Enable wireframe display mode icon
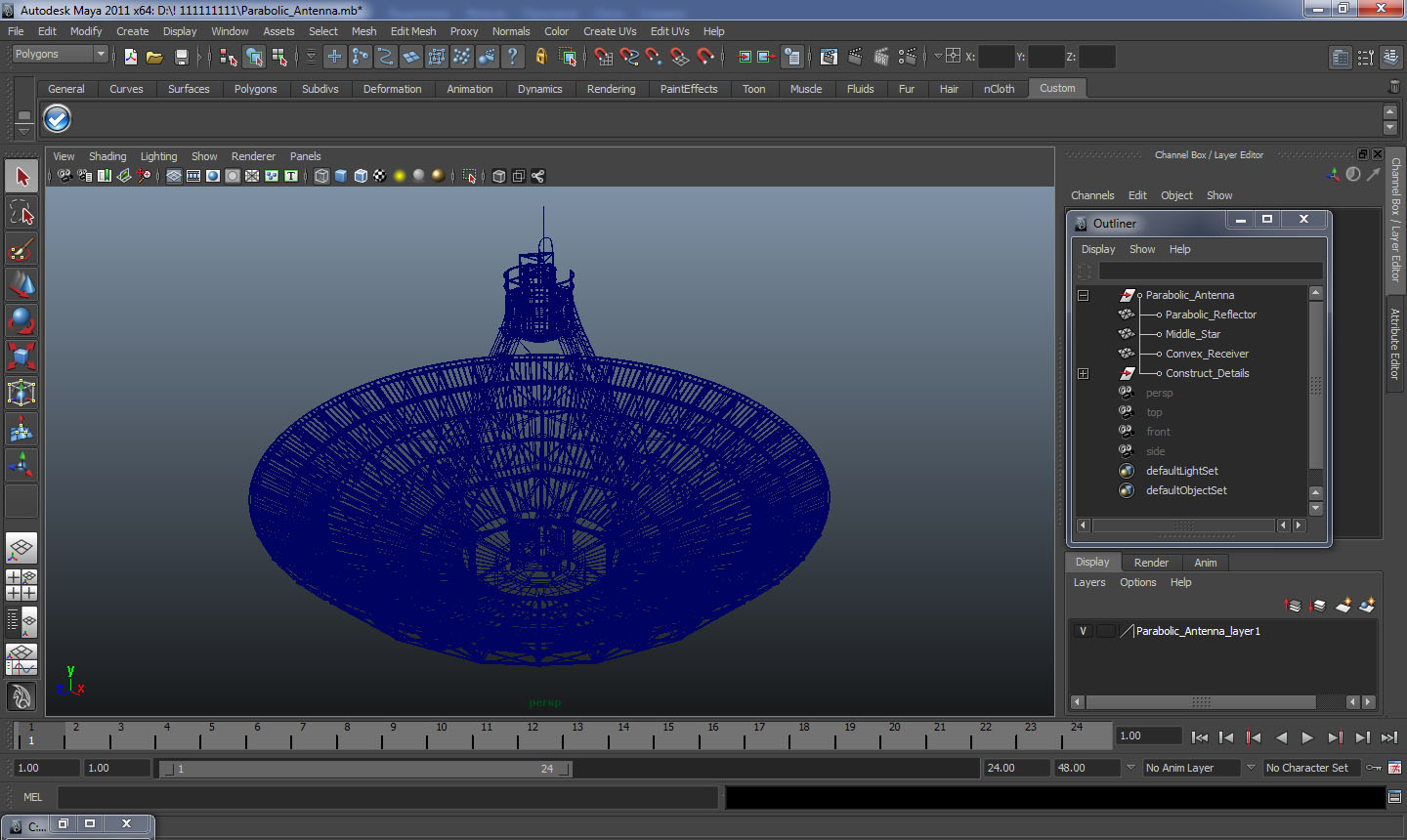 [321, 176]
